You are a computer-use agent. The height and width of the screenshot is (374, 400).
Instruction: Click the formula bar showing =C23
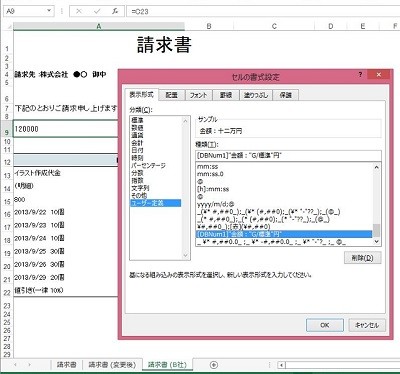(263, 11)
